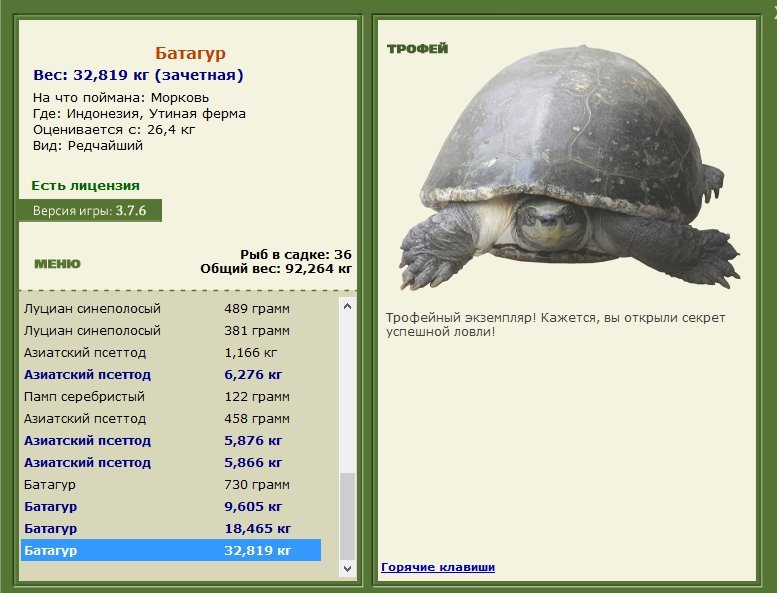
Task: Open the Горячие клавиши link
Action: tap(438, 567)
